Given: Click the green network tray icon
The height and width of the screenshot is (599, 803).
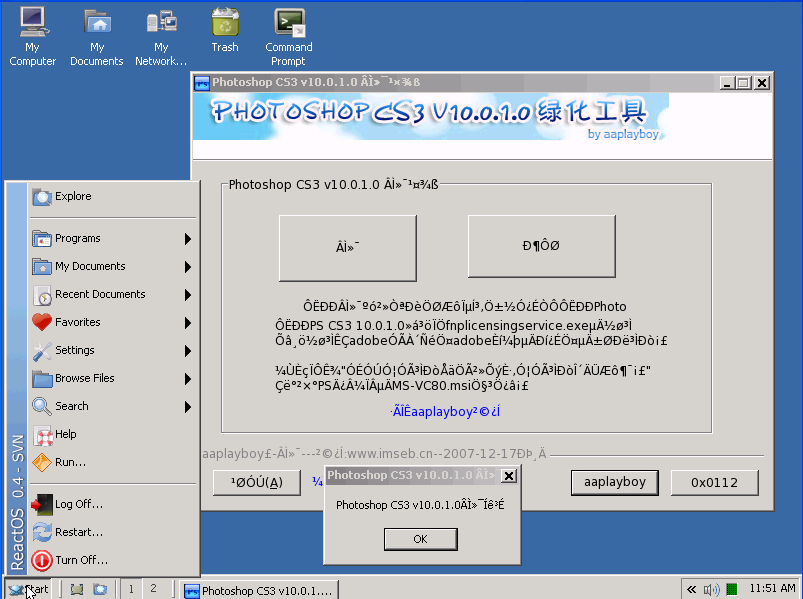Looking at the screenshot, I should (732, 590).
